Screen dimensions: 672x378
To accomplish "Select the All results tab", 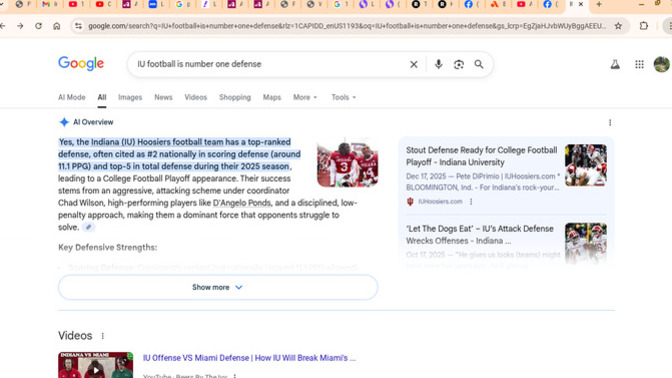I will point(102,97).
